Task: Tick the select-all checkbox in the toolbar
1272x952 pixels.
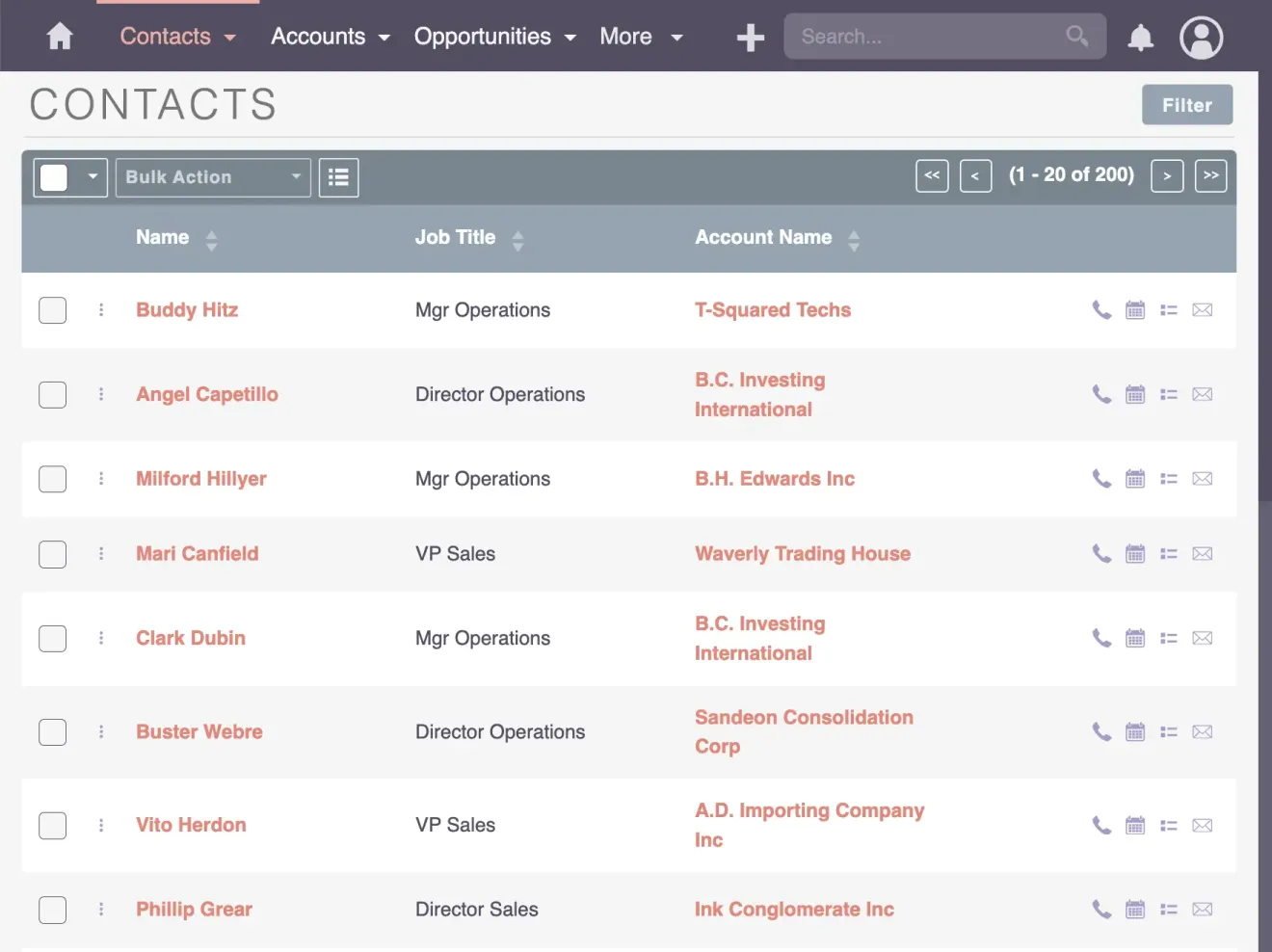Action: 55,177
